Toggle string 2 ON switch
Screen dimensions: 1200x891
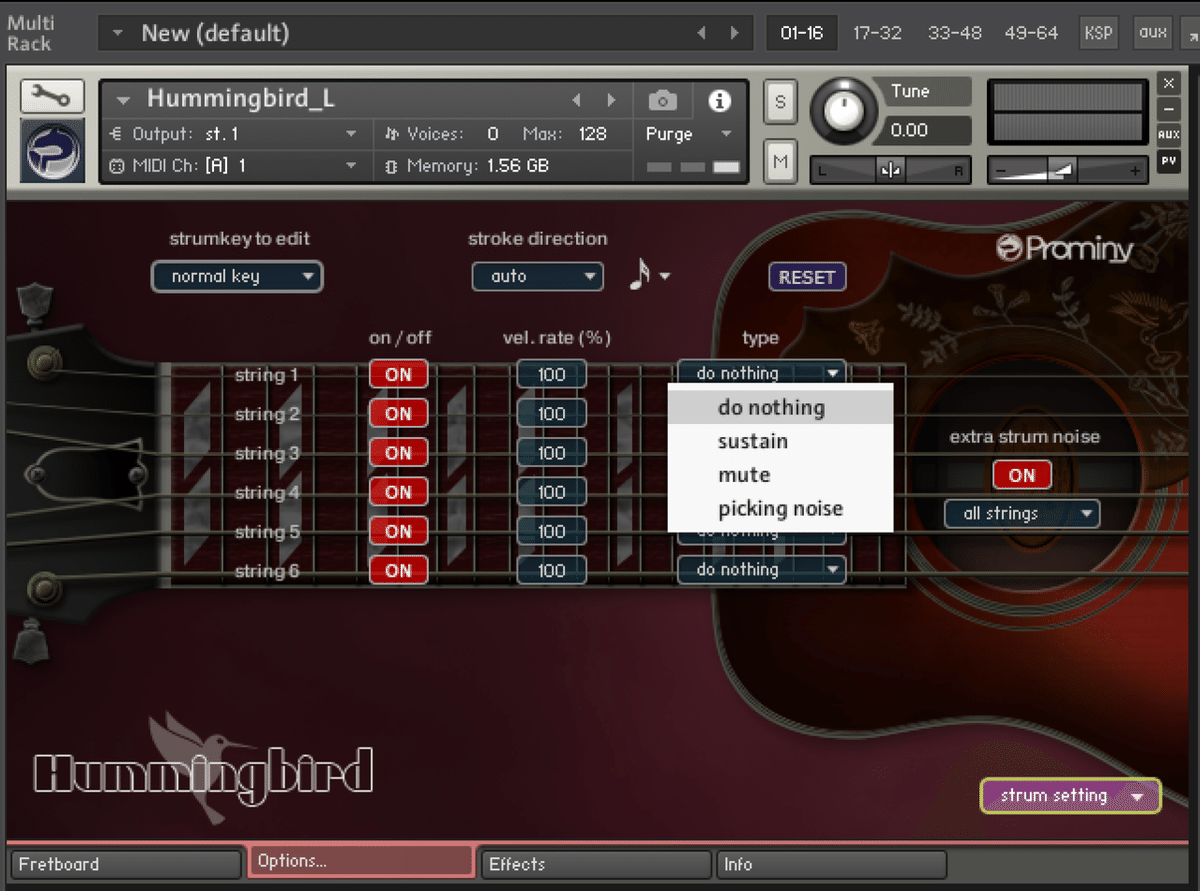398,414
